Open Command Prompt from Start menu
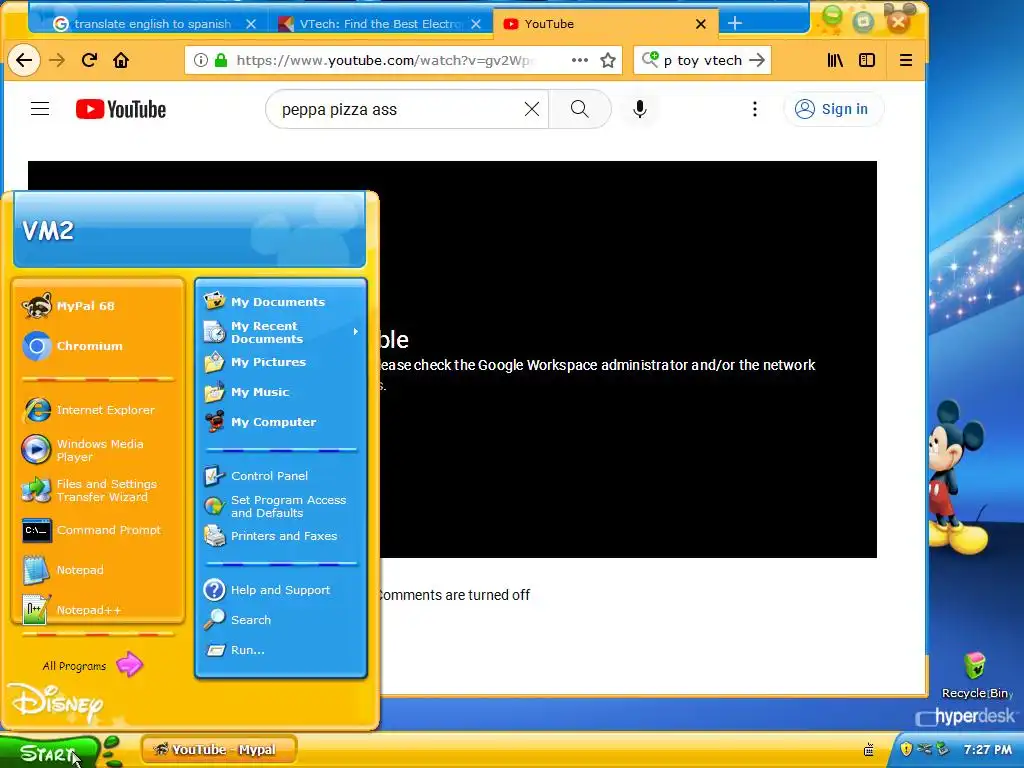The width and height of the screenshot is (1024, 768). tap(98, 530)
